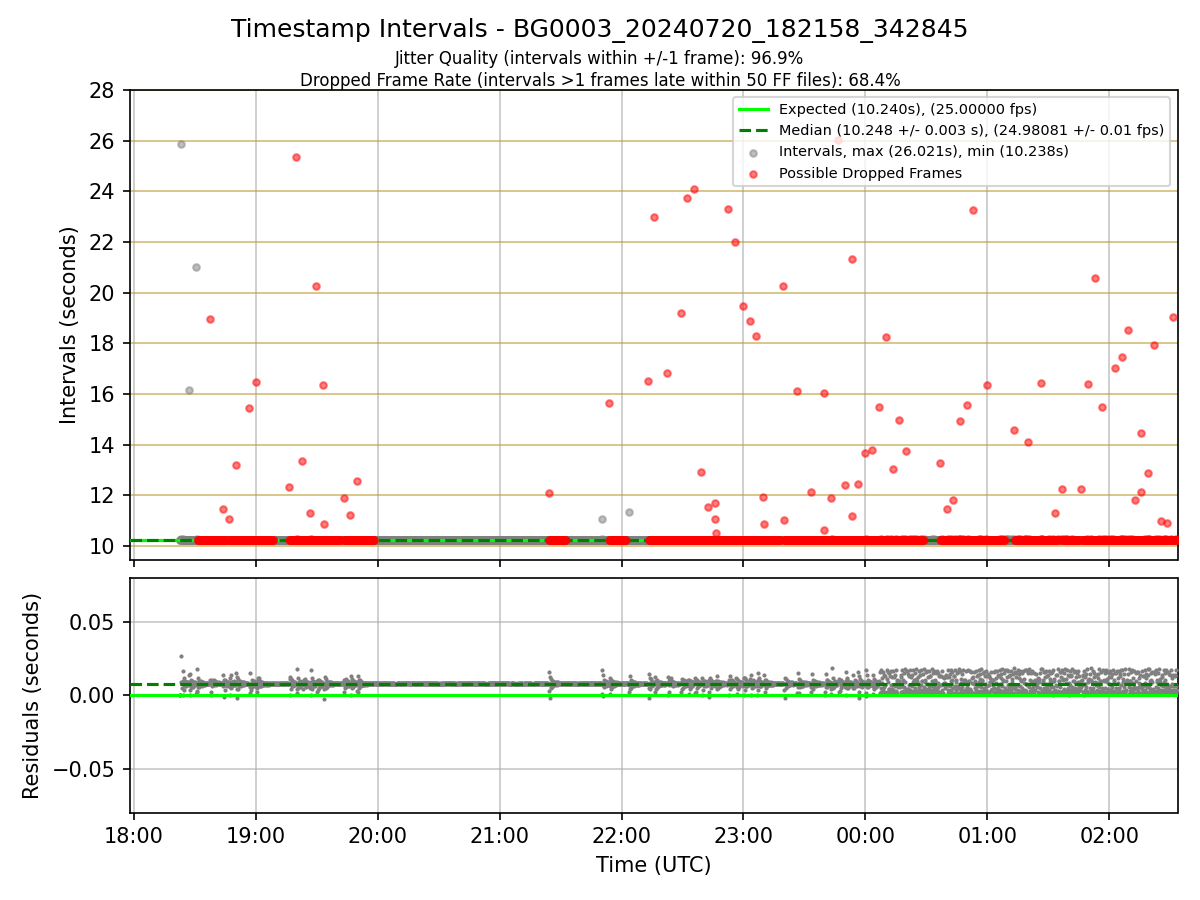
Task: Click the red point at 19 seconds near 18:37
Action: click(x=210, y=319)
